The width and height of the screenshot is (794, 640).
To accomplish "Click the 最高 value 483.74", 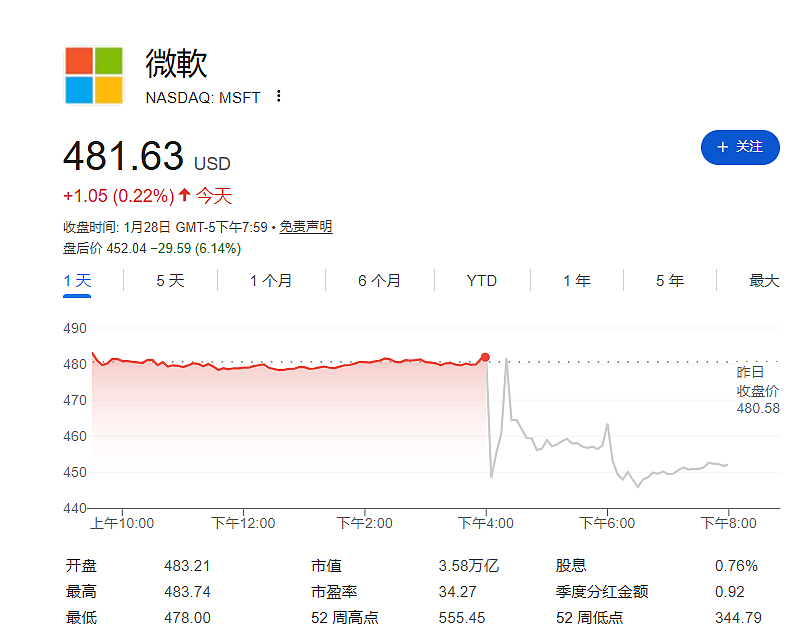I will [x=187, y=591].
